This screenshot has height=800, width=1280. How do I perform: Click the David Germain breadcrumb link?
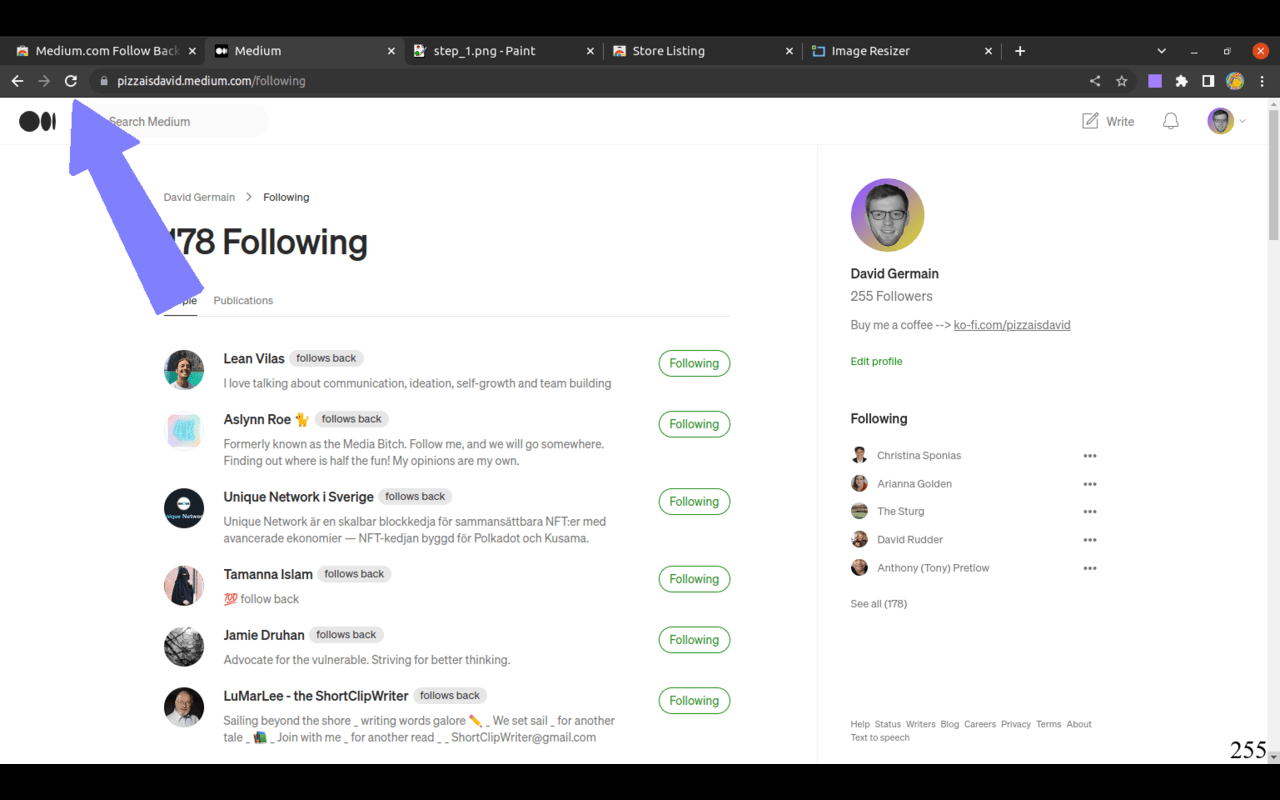point(199,198)
